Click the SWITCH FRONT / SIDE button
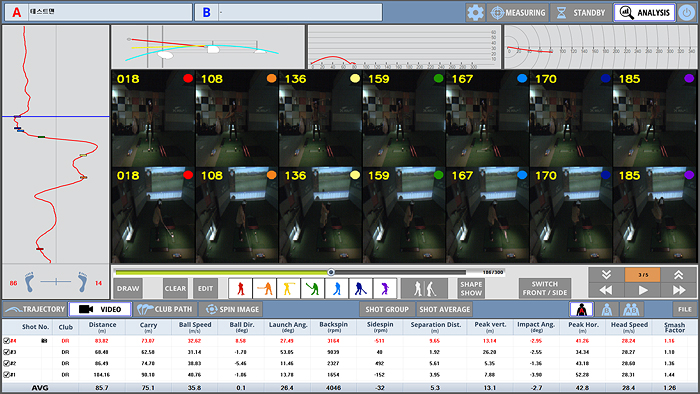Screen dimensions: 700x394 [545, 289]
